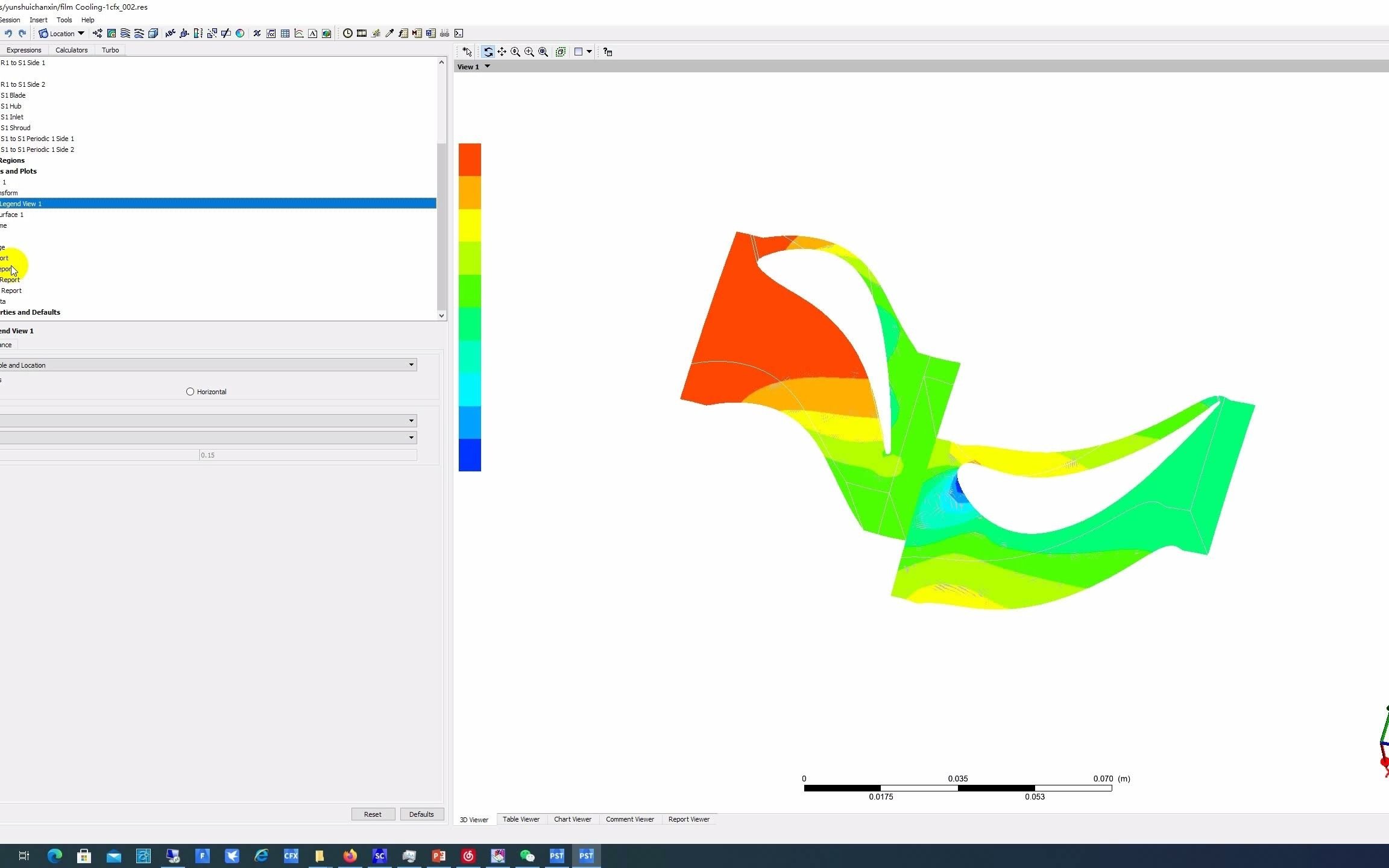Click the Reset button
Viewport: 1389px width, 868px height.
pos(373,814)
